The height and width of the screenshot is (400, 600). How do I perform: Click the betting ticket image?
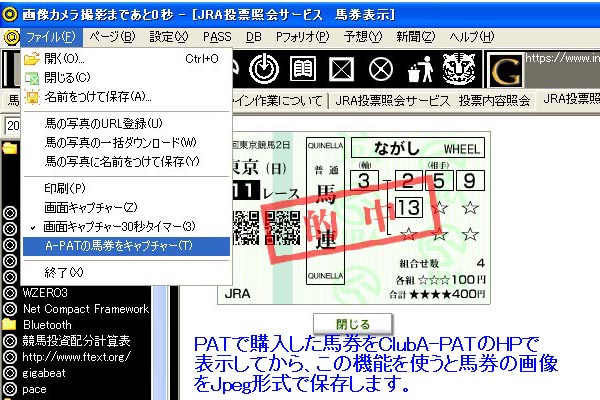point(354,218)
